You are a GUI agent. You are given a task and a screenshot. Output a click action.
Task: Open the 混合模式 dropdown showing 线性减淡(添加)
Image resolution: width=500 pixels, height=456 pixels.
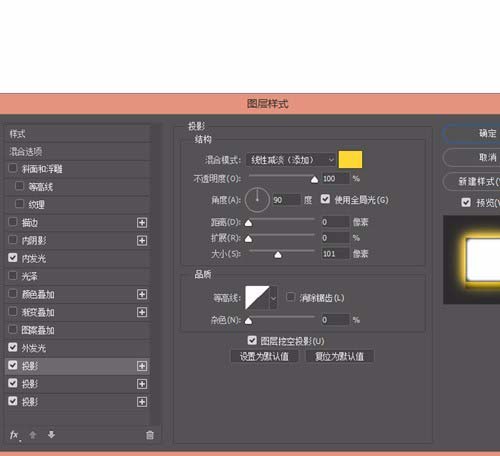pyautogui.click(x=290, y=160)
